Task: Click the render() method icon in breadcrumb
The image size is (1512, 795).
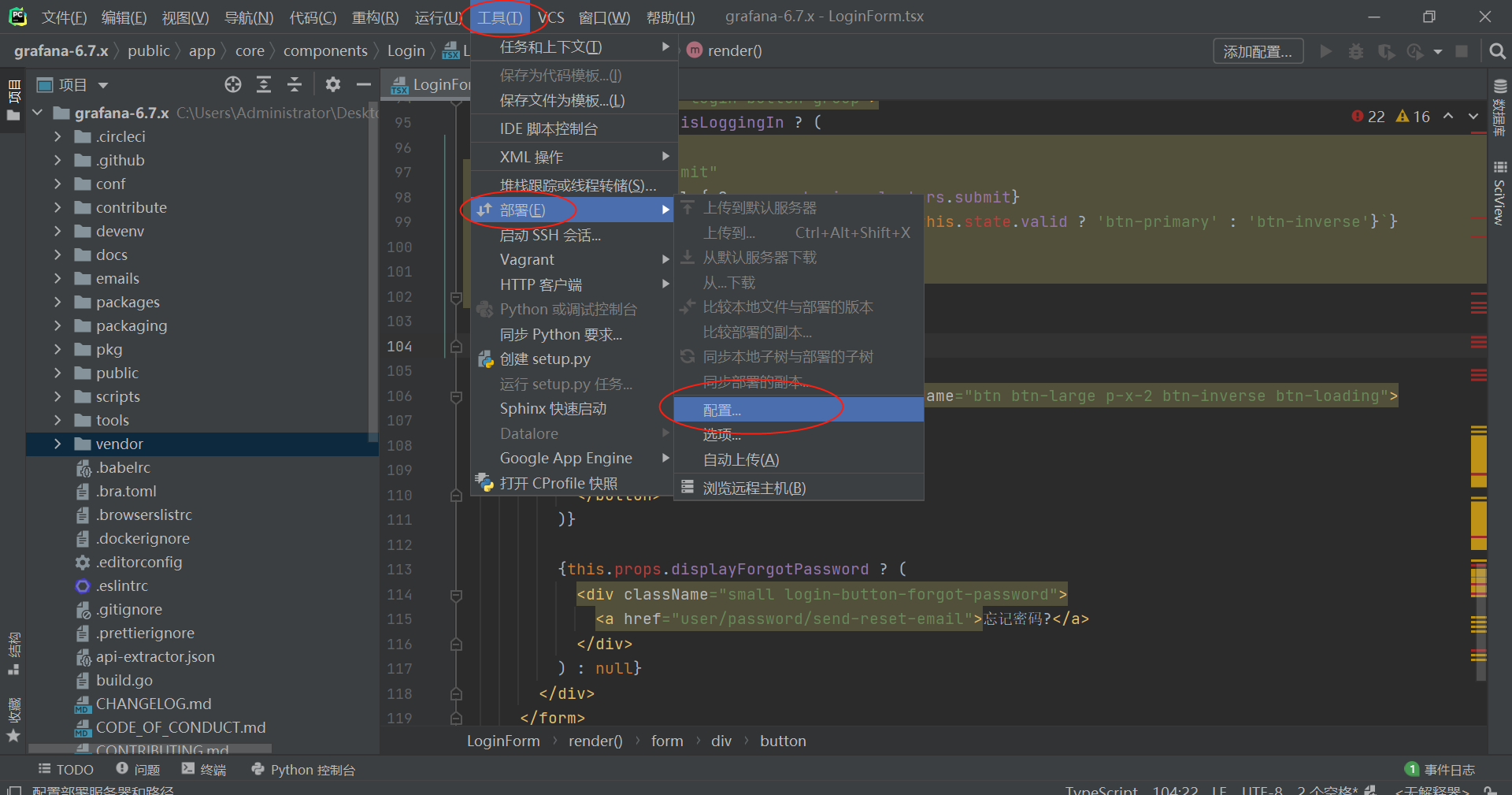Action: tap(695, 50)
